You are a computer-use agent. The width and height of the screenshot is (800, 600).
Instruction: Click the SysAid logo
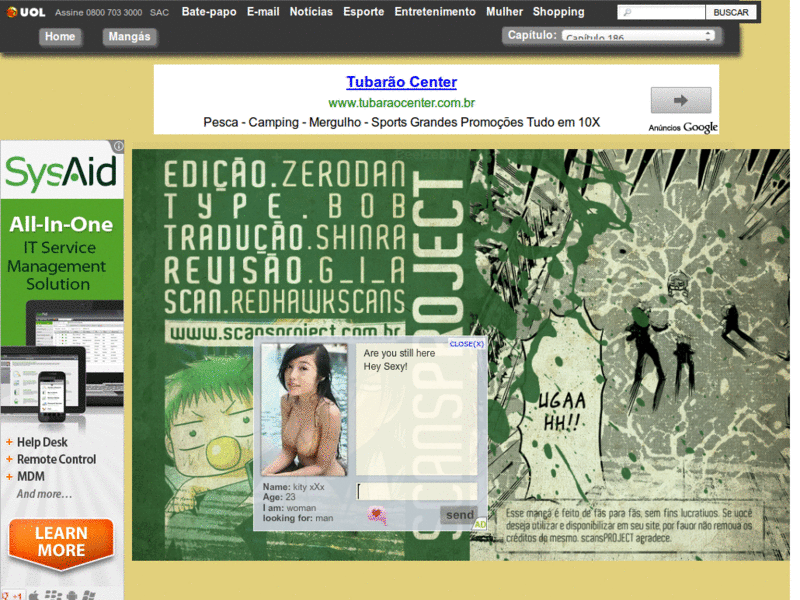[x=61, y=172]
